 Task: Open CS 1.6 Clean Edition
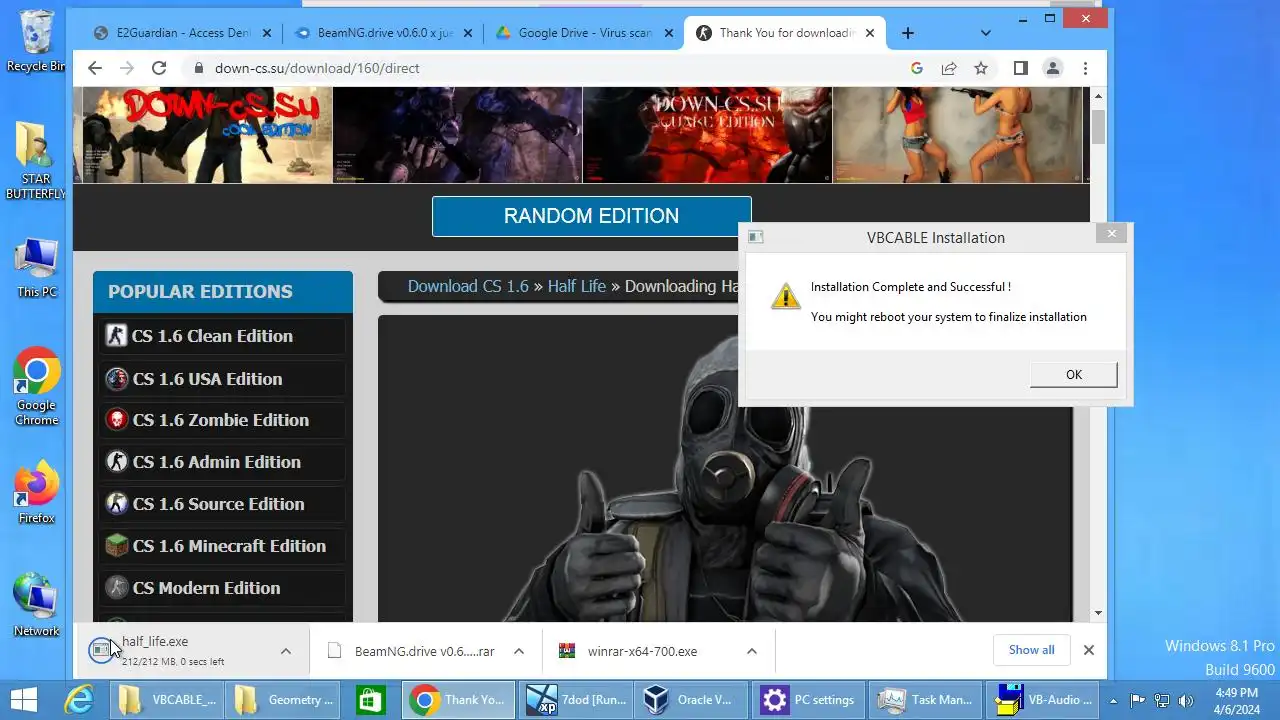point(222,336)
